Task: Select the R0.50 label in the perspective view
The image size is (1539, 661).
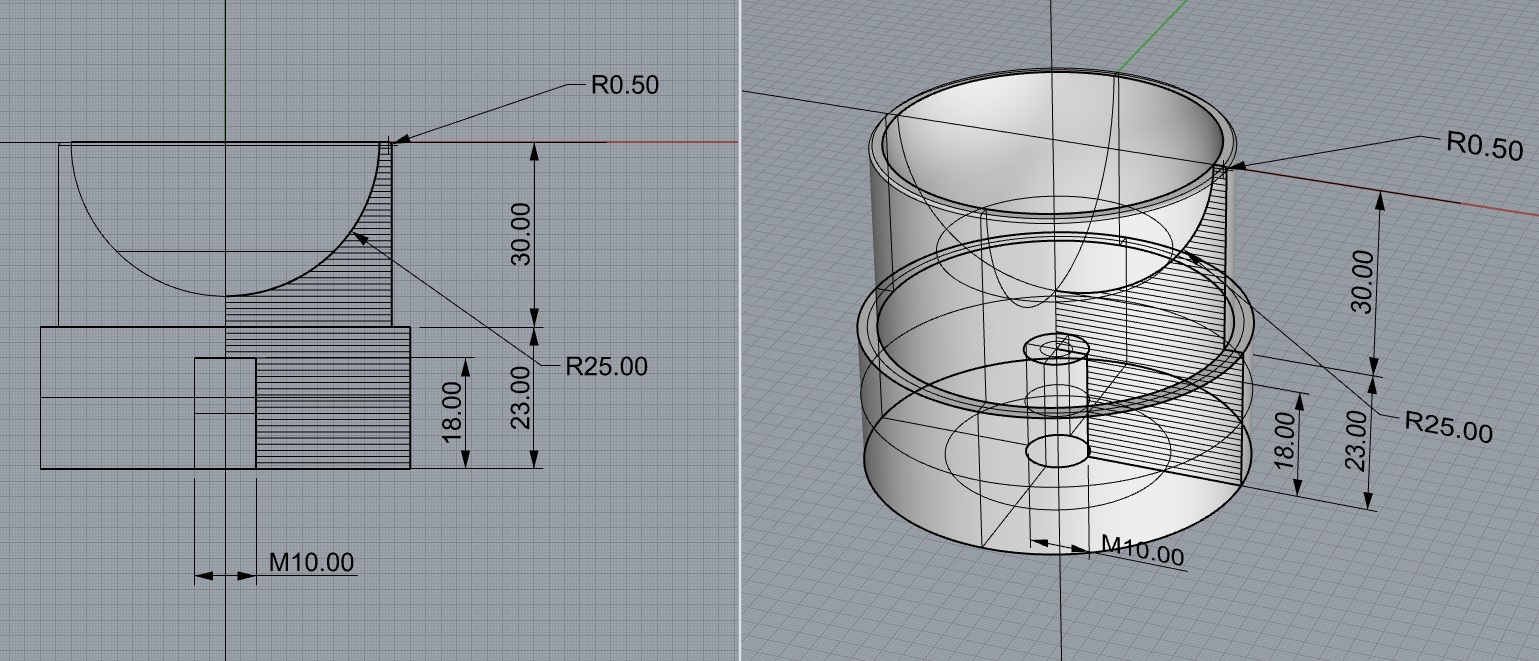Action: (1485, 146)
